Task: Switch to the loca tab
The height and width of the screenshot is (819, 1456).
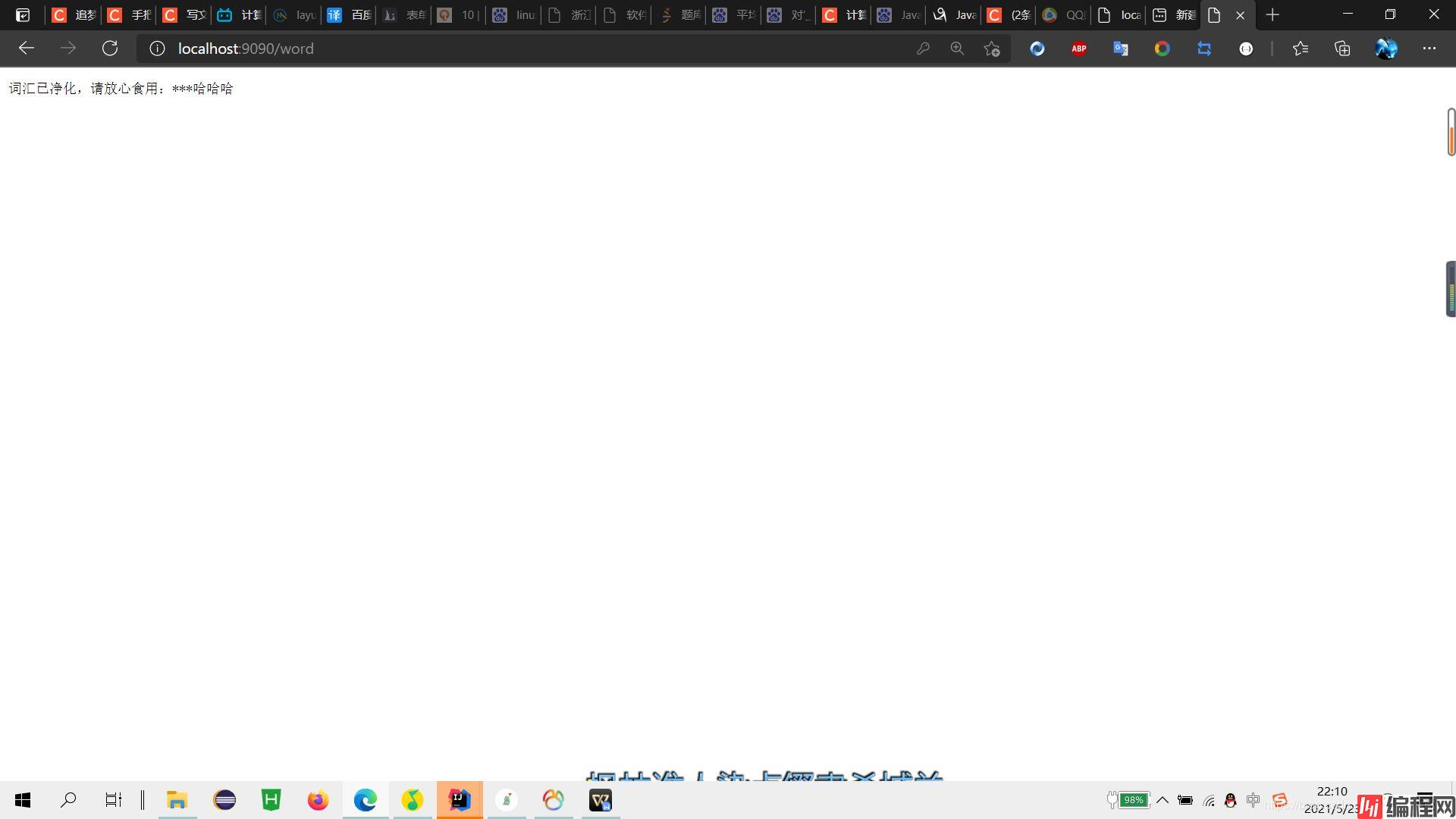Action: 1120,15
